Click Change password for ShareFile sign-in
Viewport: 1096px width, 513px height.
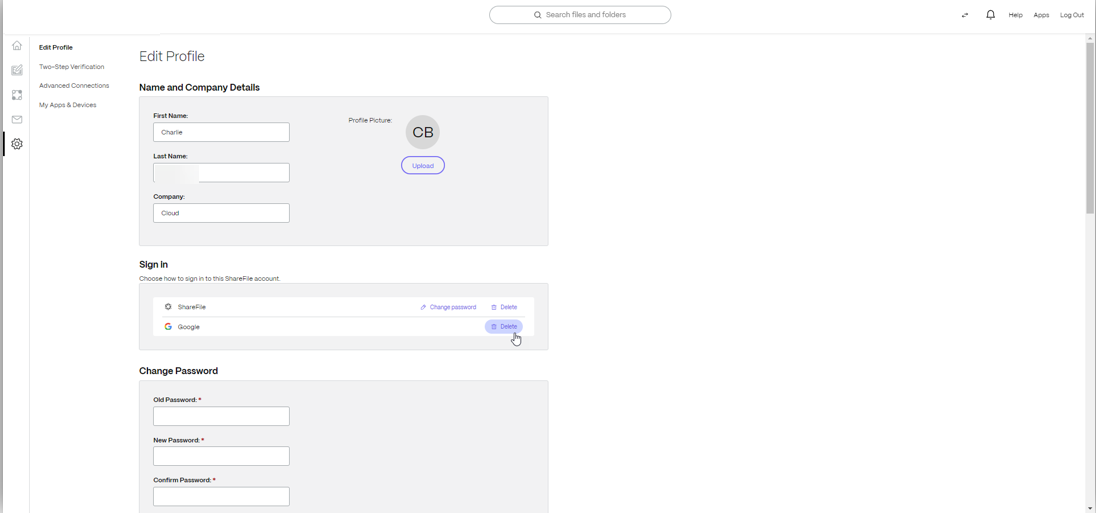(x=448, y=307)
